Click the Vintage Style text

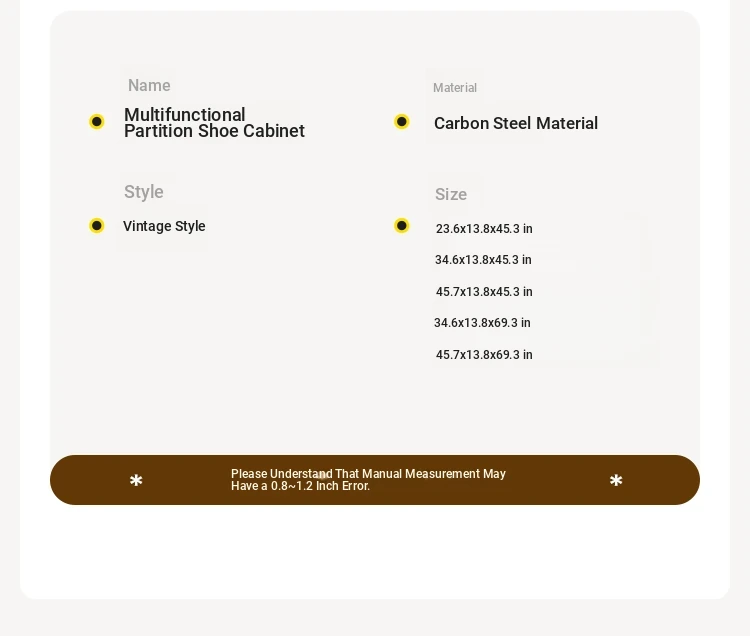point(164,227)
